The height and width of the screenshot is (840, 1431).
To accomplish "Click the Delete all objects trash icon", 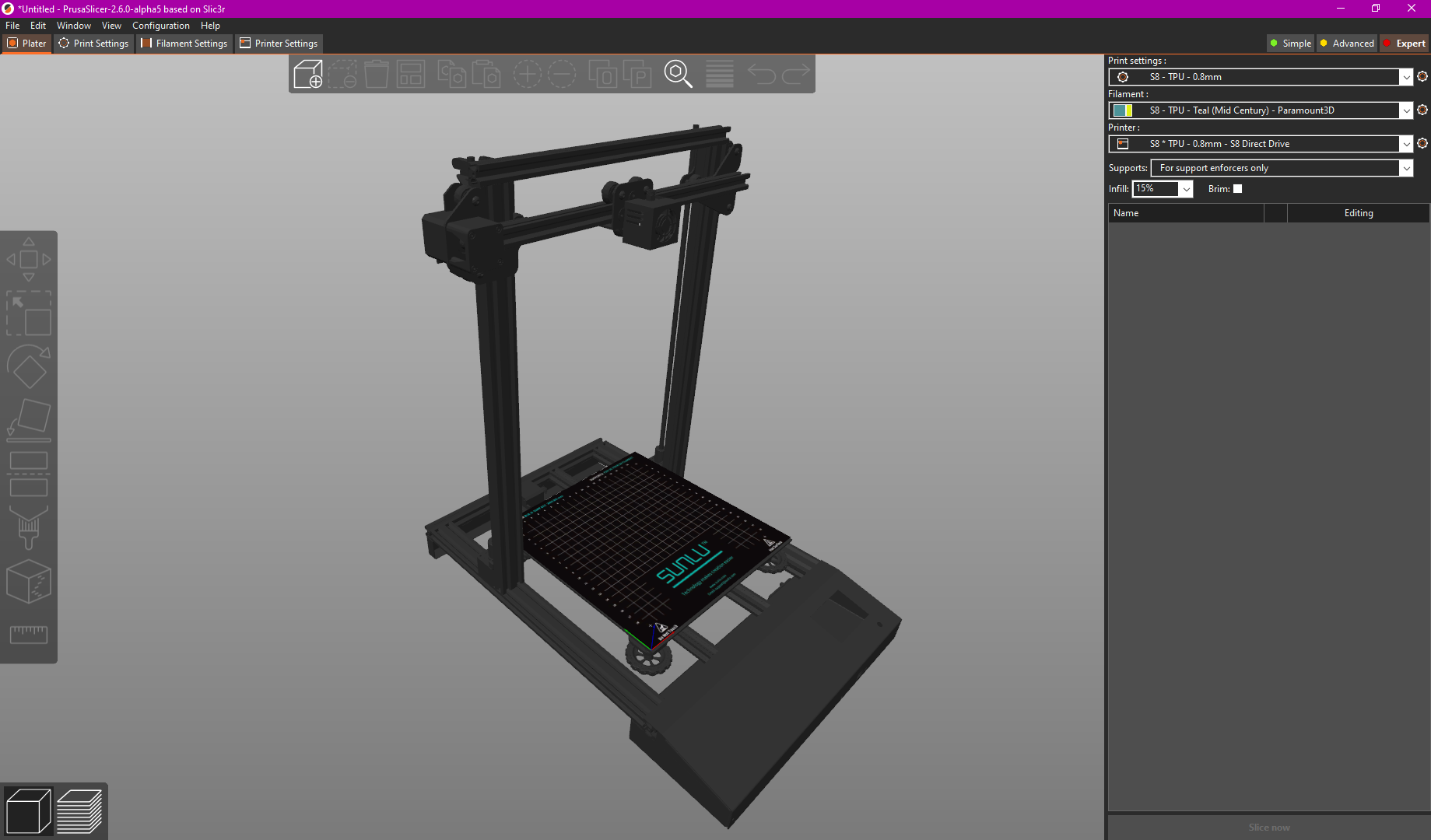I will (x=377, y=74).
